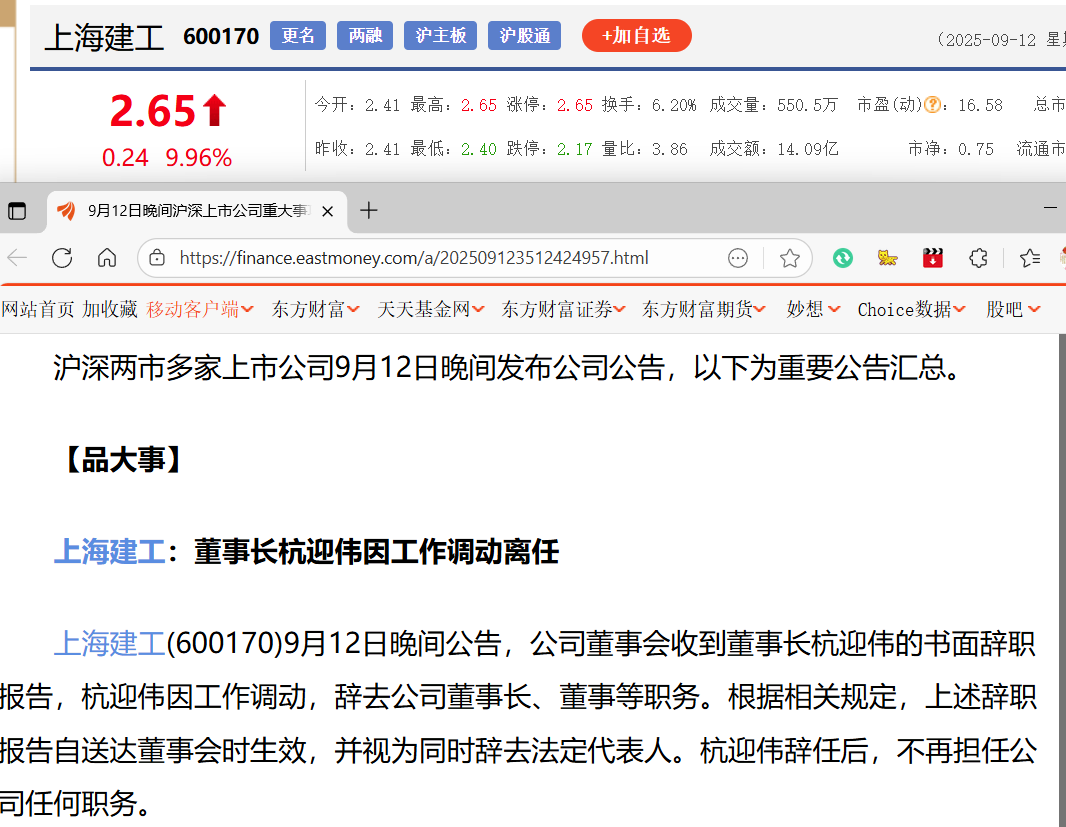Close the 9月12日晚间沪深 tab

pyautogui.click(x=327, y=212)
